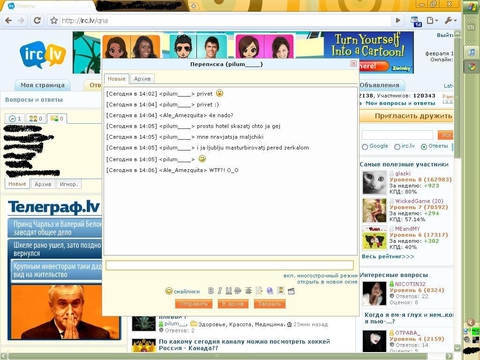Image resolution: width=480 pixels, height=360 pixels.
Task: Open sidebar Игнор. tab
Action: 68,184
